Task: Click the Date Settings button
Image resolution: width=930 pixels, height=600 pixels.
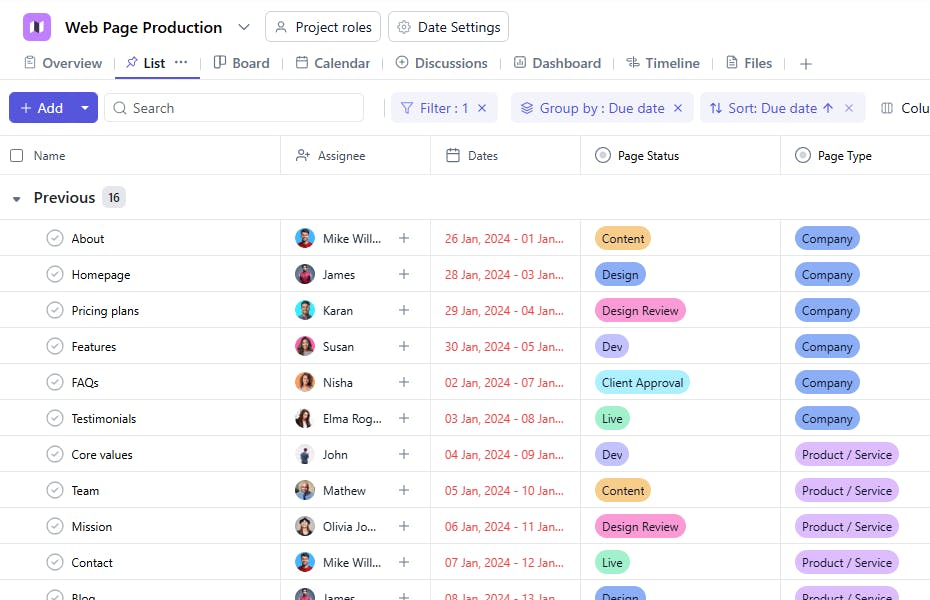Action: [x=448, y=27]
